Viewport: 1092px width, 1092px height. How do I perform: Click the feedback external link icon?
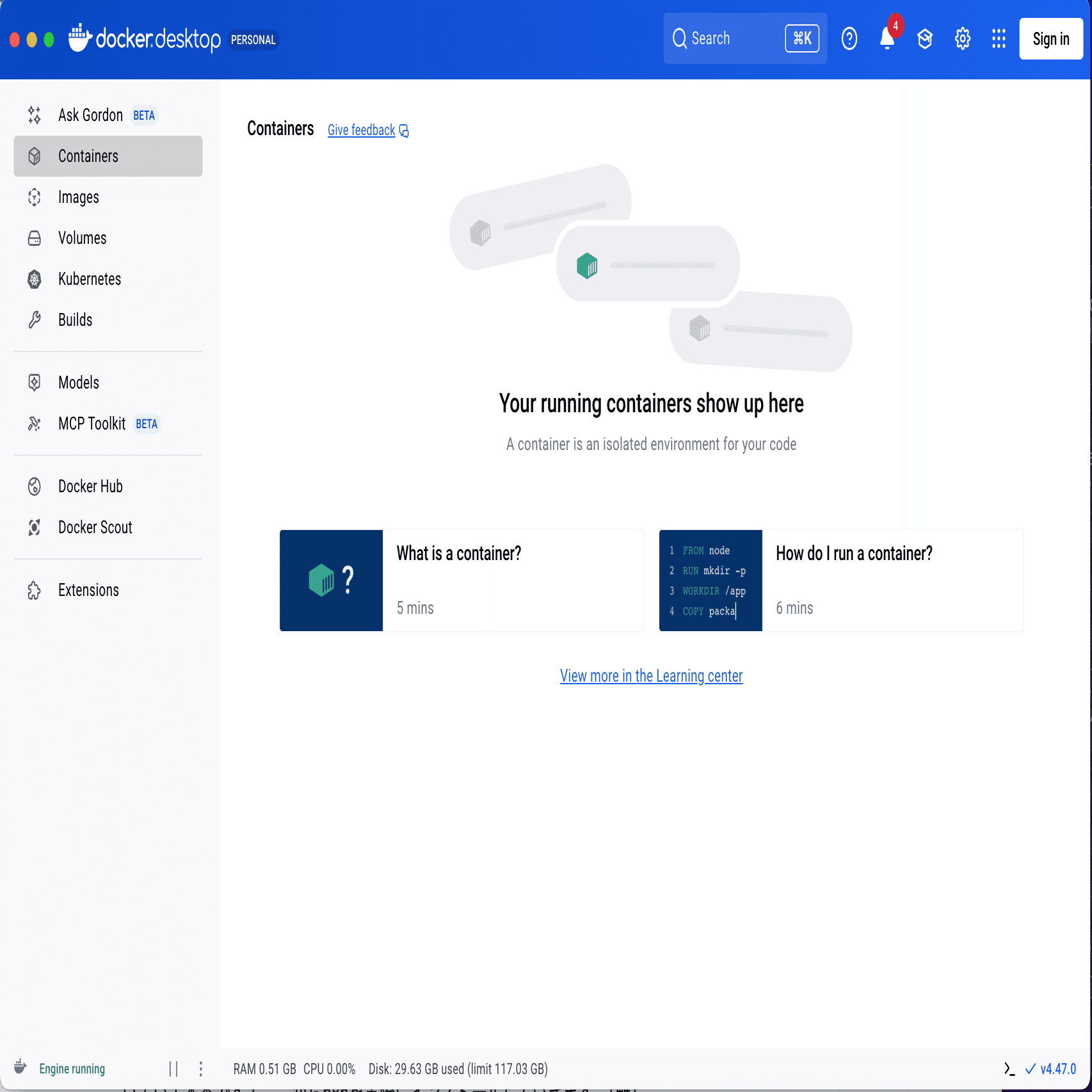[x=404, y=131]
